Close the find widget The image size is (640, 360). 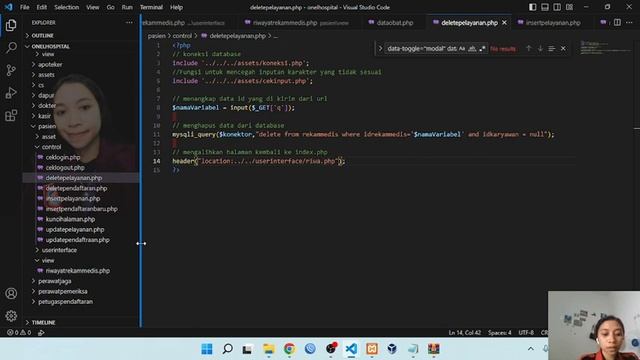[563, 49]
